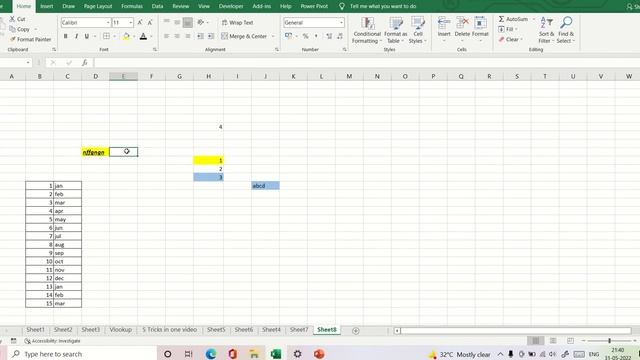Viewport: 640px width, 360px height.
Task: Click the AutoSum sigma icon
Action: [501, 19]
